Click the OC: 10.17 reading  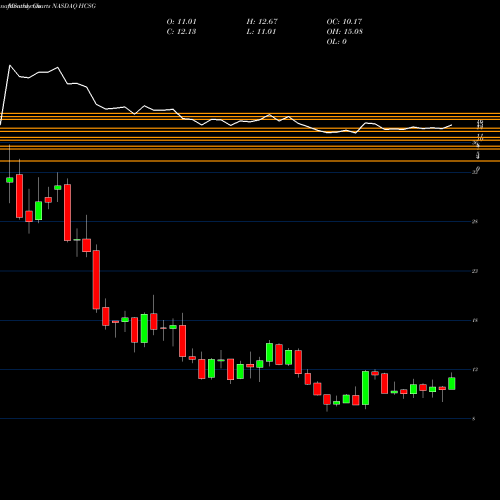(x=344, y=22)
